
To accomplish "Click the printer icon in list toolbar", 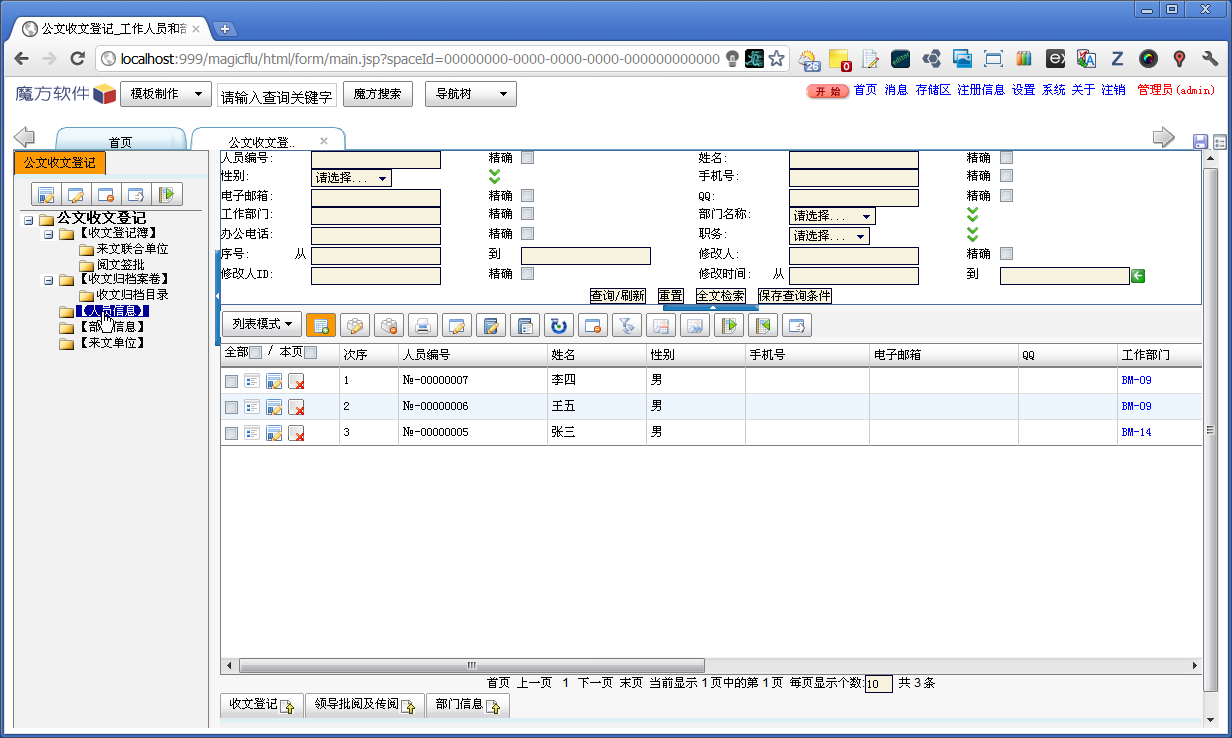I will [422, 325].
